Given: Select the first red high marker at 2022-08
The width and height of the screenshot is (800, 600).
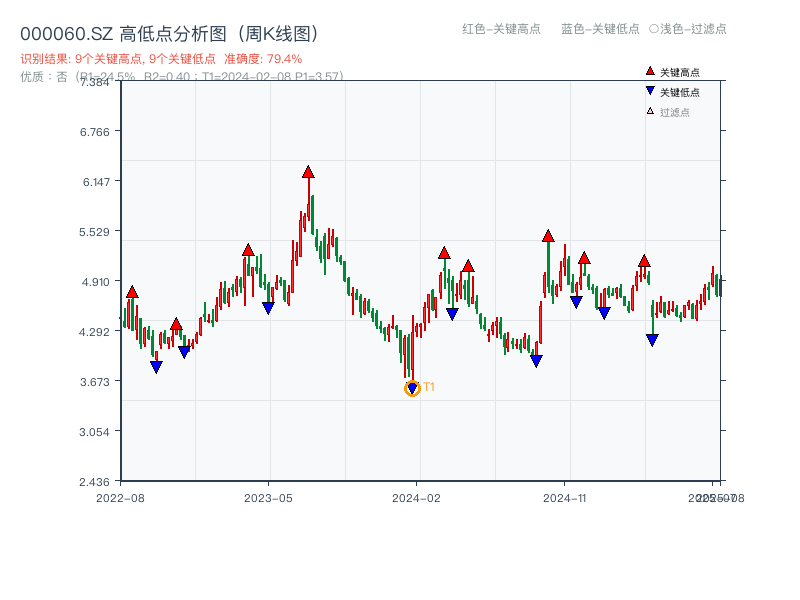Looking at the screenshot, I should click(x=132, y=292).
